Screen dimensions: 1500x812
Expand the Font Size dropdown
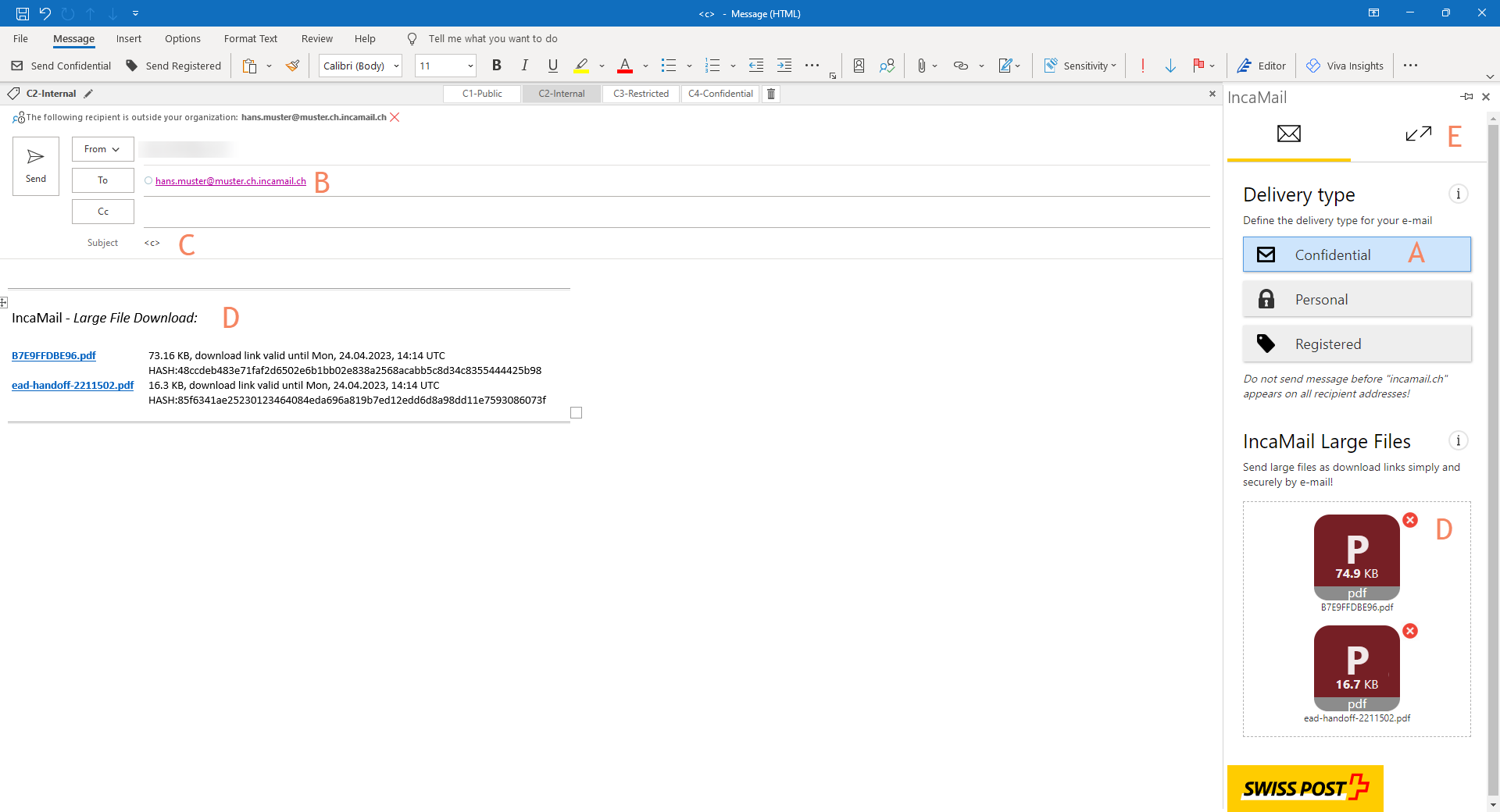[469, 66]
